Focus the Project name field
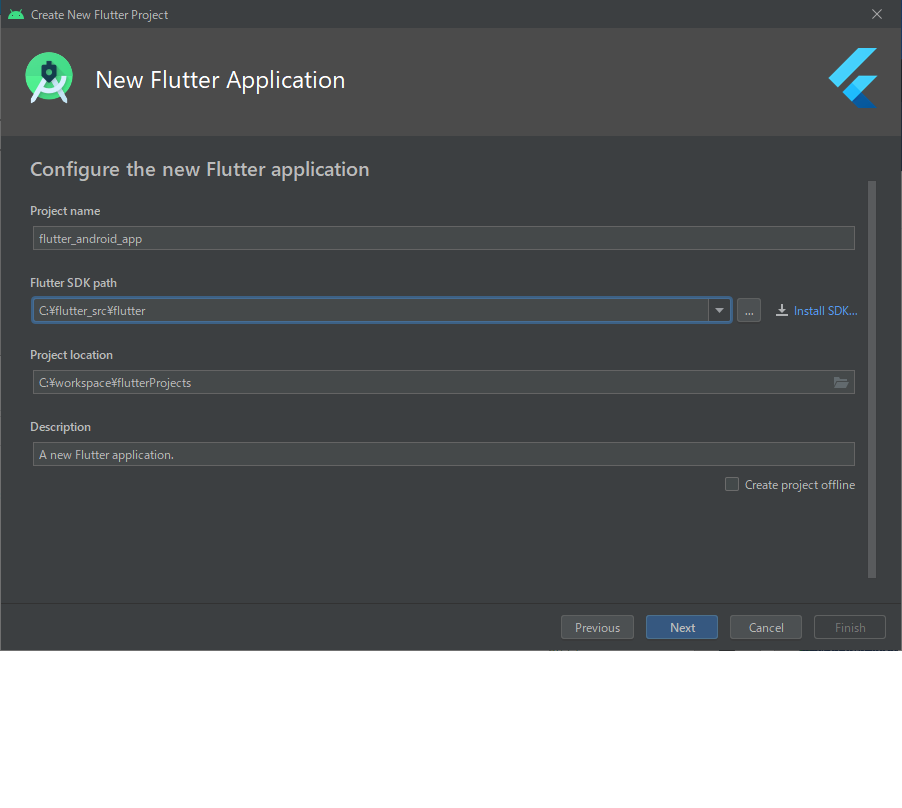Screen dimensions: 902x808 pyautogui.click(x=444, y=238)
